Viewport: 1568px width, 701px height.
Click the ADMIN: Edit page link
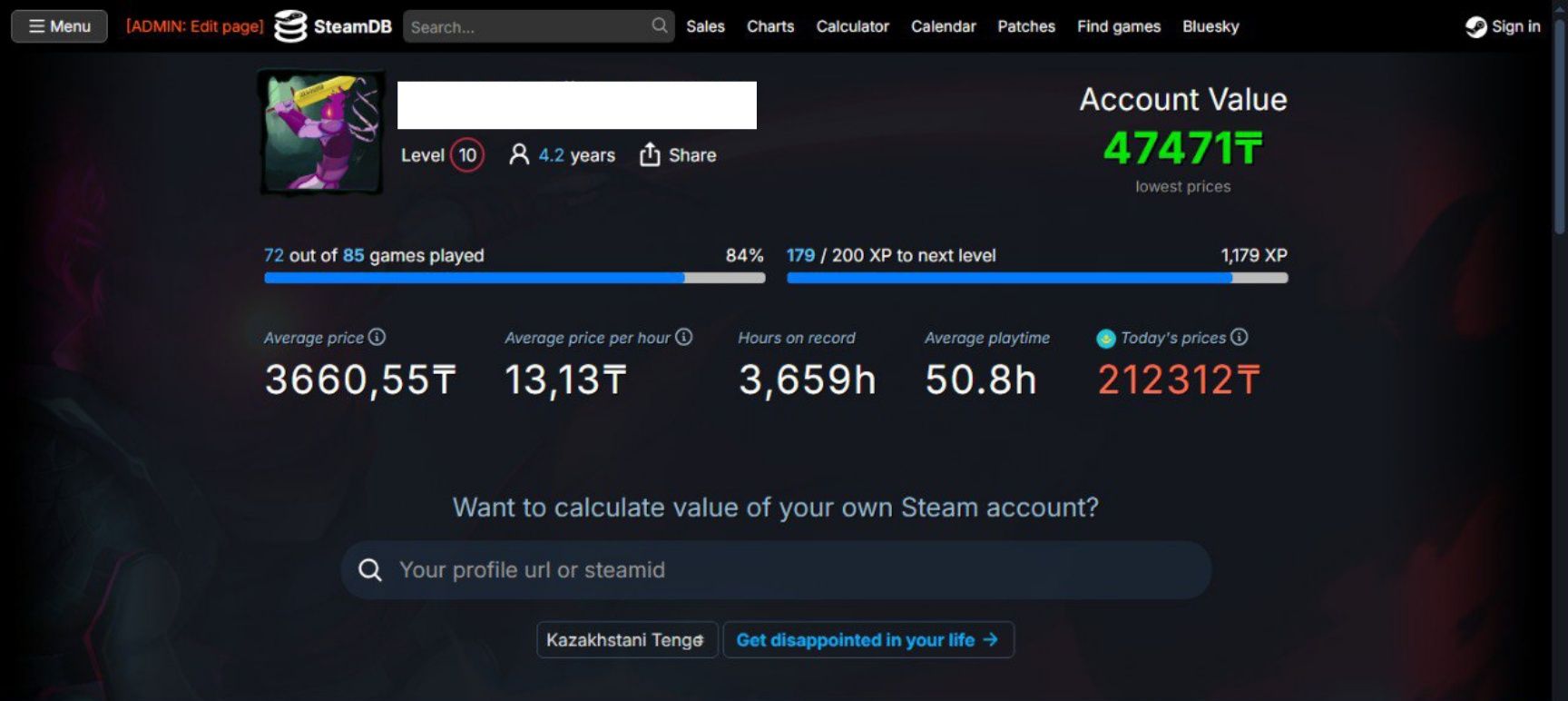click(194, 26)
